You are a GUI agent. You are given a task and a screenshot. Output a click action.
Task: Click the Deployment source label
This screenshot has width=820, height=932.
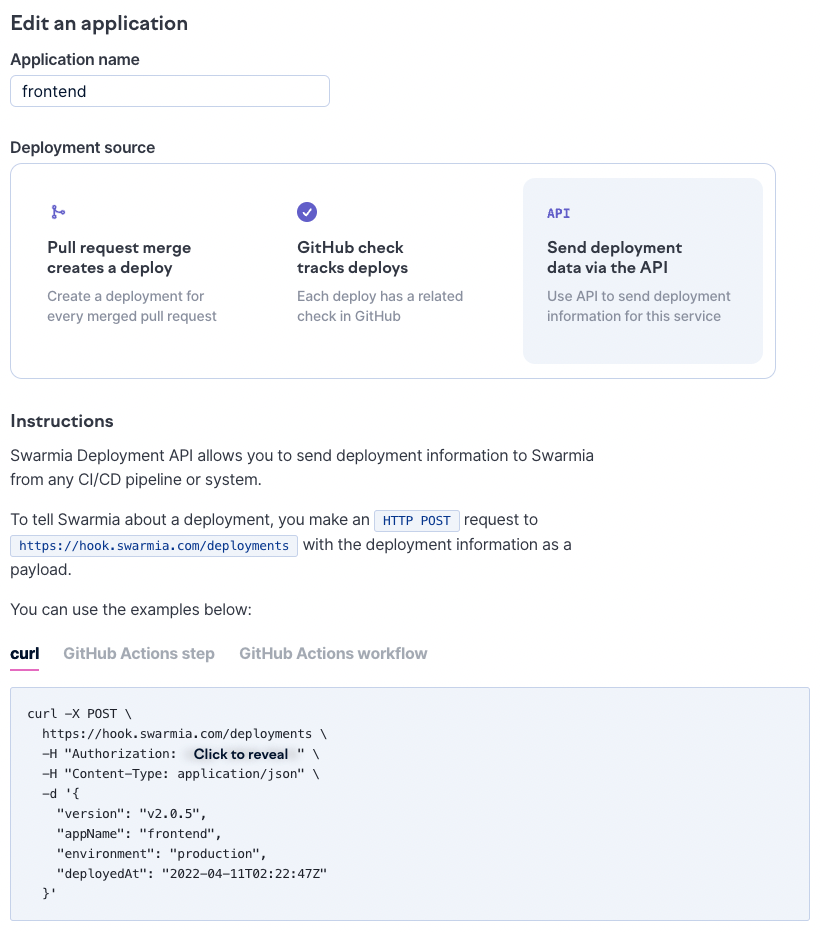point(83,148)
